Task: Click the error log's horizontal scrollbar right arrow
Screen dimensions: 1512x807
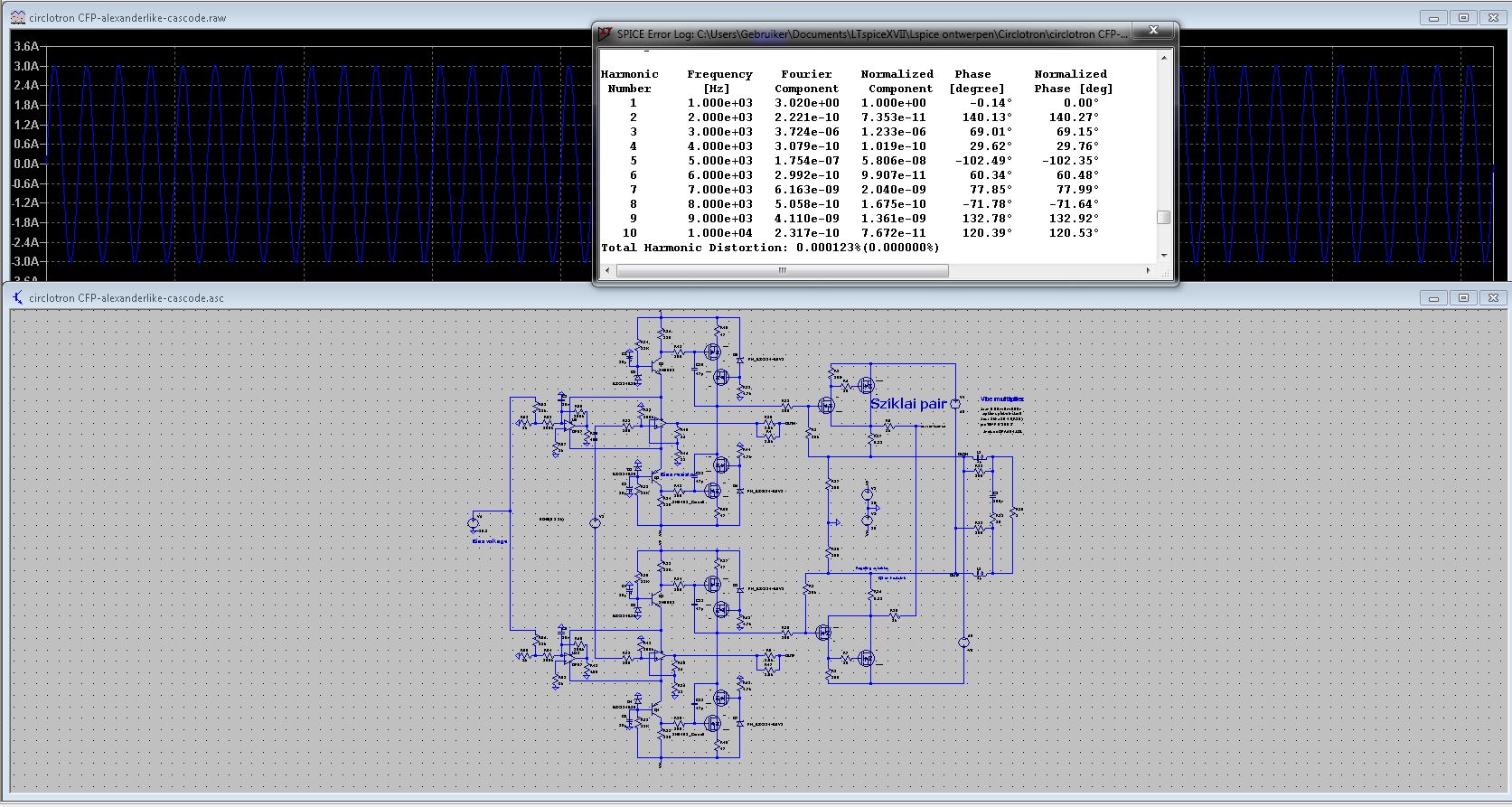Action: click(x=1149, y=270)
